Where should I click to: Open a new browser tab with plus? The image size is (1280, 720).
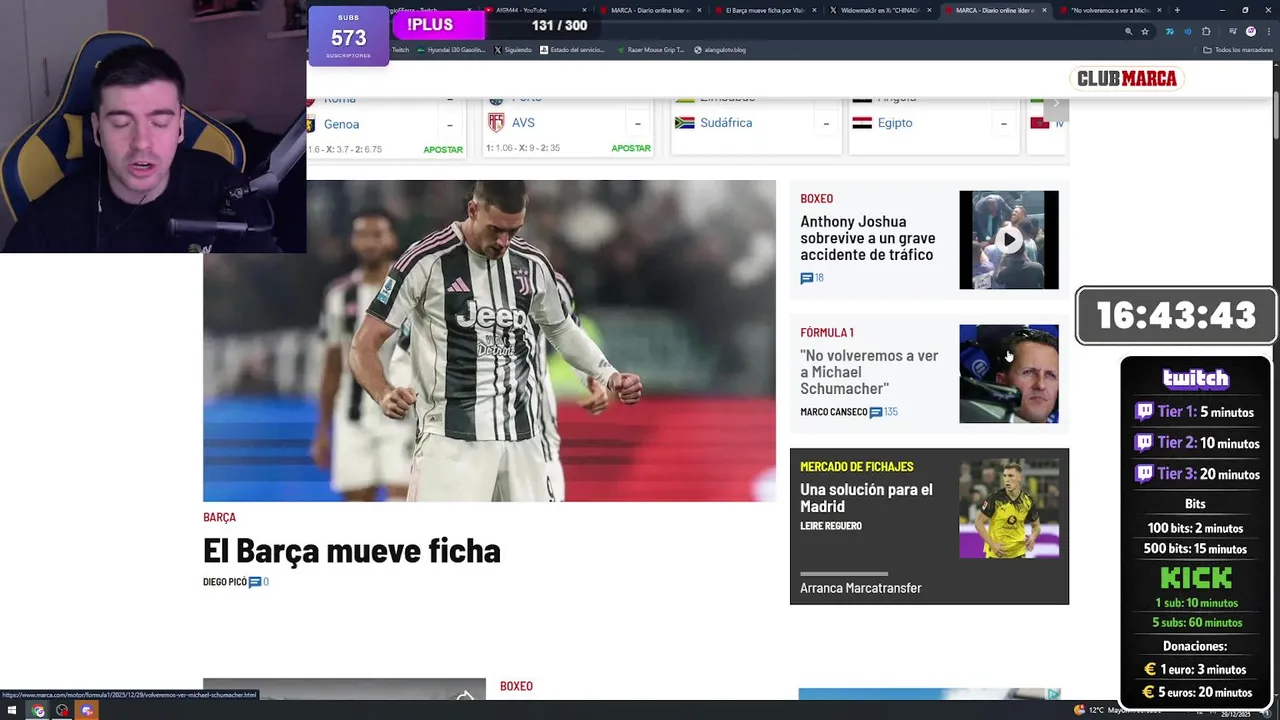point(1177,10)
